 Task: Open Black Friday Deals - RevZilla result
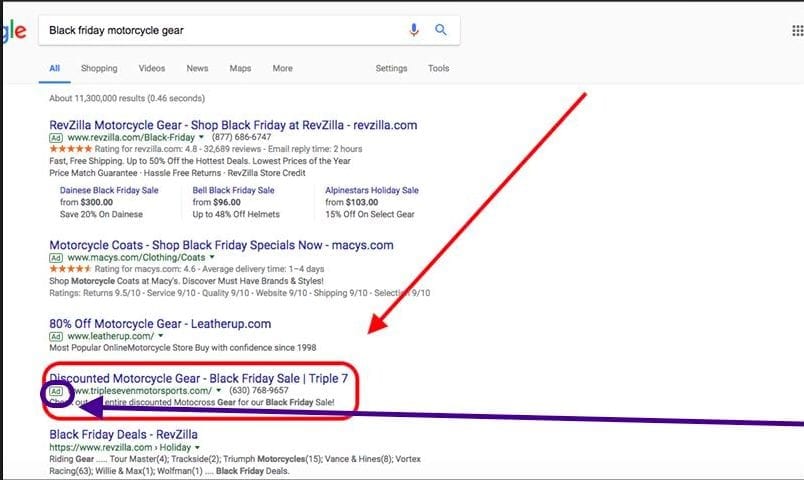pyautogui.click(x=123, y=435)
